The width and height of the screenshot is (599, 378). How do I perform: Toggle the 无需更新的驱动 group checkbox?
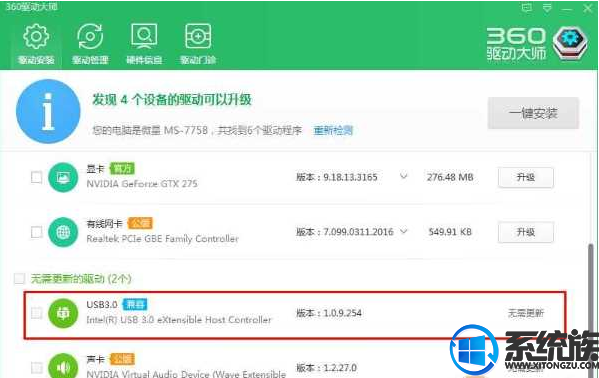pyautogui.click(x=19, y=279)
